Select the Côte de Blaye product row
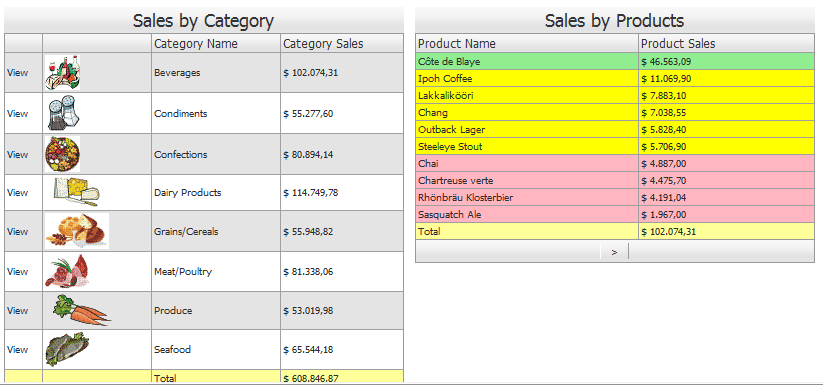823x385 pixels. (x=615, y=61)
